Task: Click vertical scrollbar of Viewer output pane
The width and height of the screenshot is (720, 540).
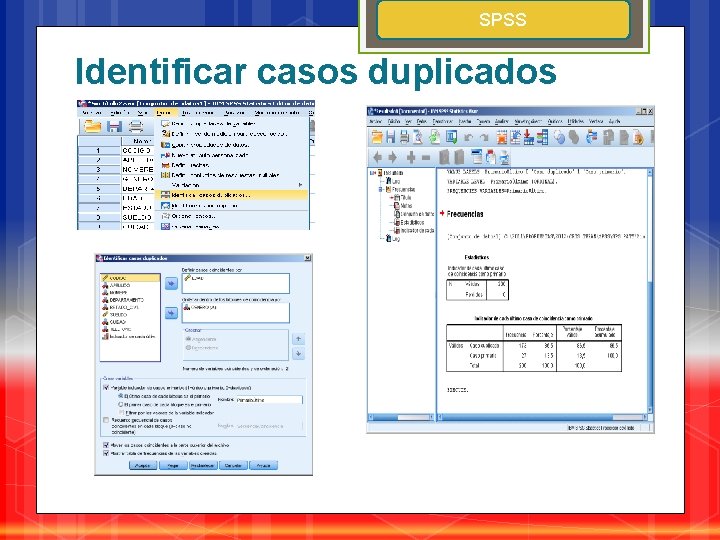Action: 650,291
